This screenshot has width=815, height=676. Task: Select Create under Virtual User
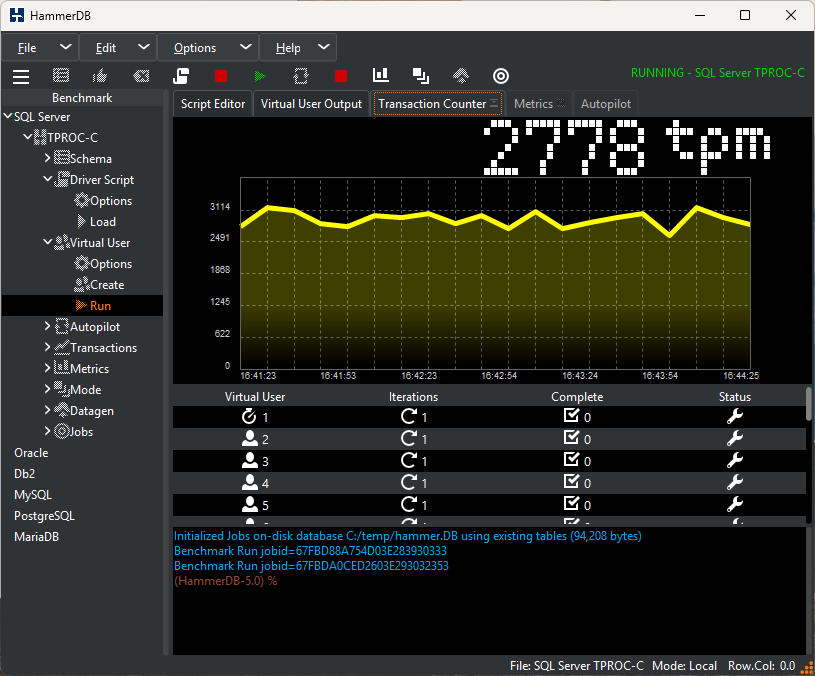point(99,285)
